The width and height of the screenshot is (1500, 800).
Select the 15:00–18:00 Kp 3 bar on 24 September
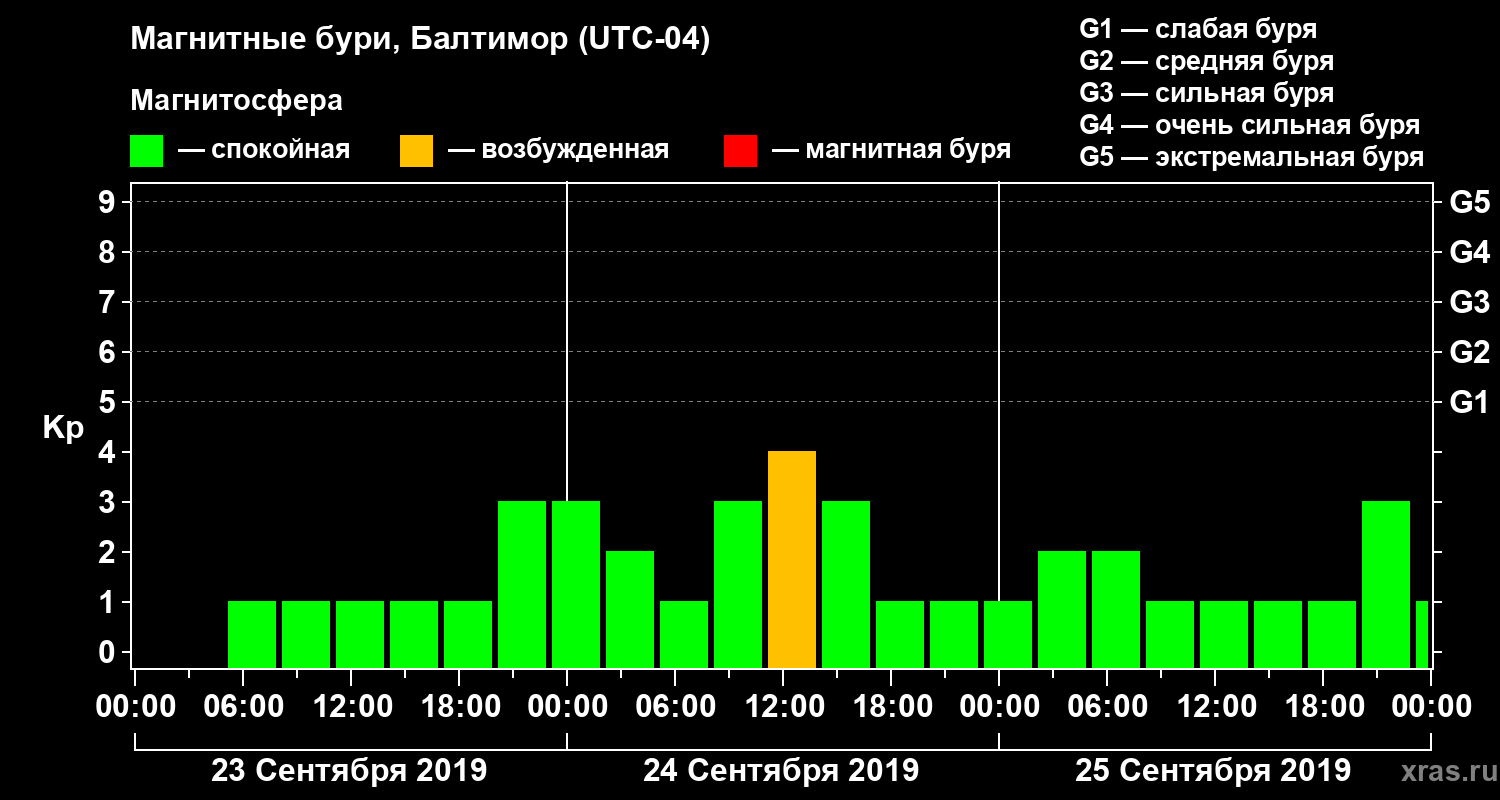coord(846,584)
